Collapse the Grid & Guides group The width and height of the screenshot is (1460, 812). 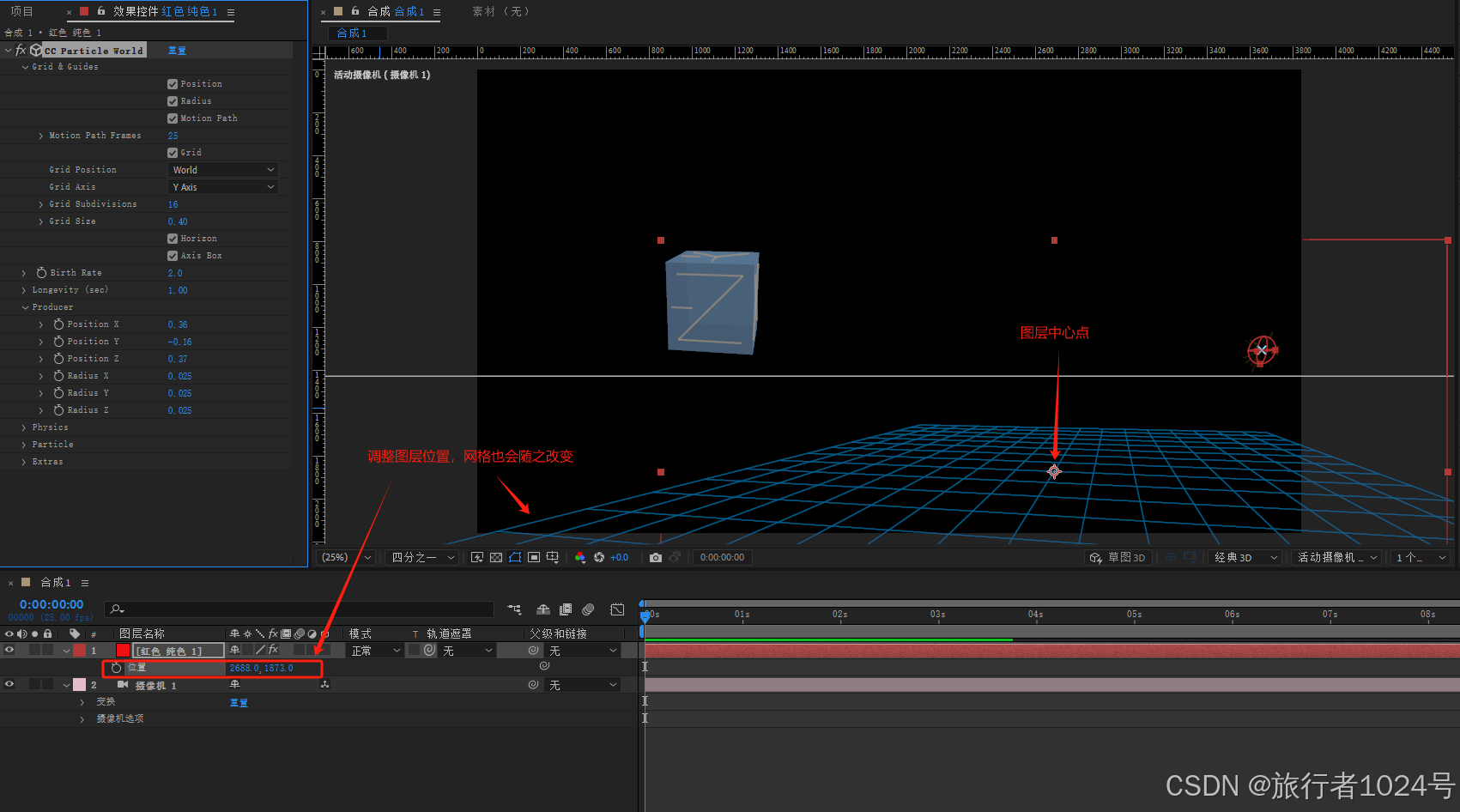click(x=25, y=67)
